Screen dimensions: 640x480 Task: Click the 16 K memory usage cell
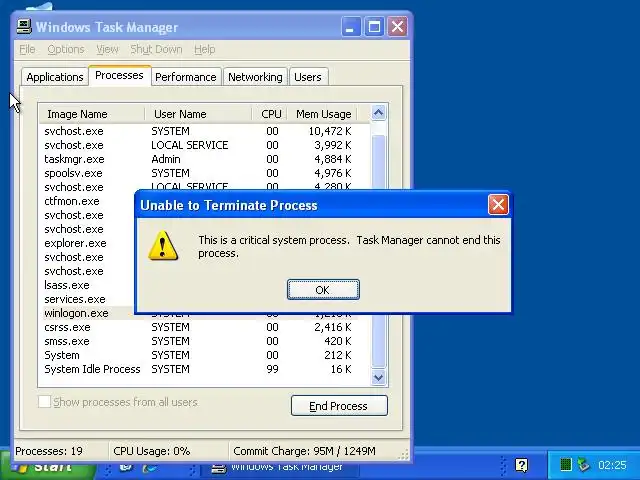pos(341,369)
